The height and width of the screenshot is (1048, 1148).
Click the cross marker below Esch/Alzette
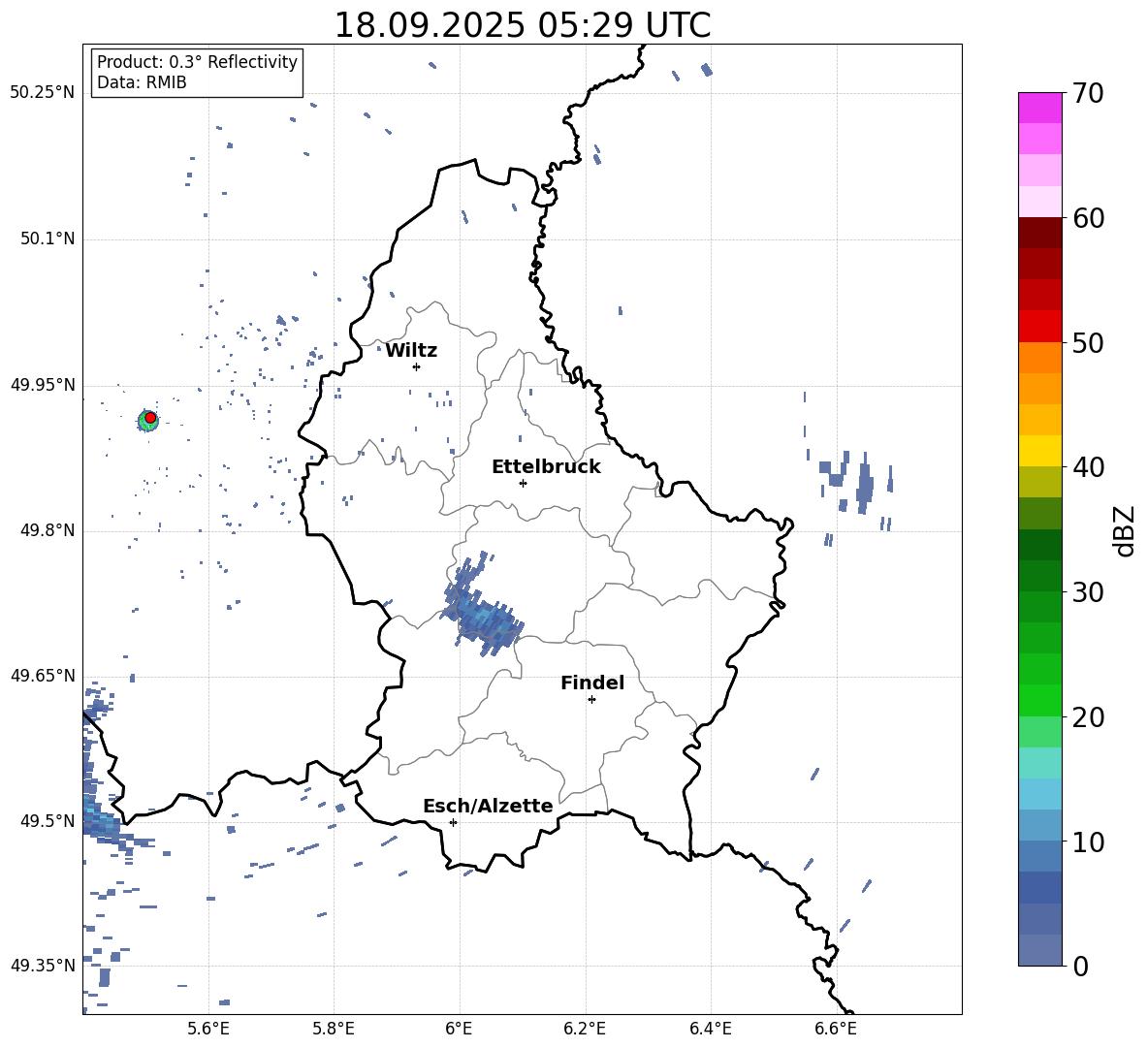[453, 822]
